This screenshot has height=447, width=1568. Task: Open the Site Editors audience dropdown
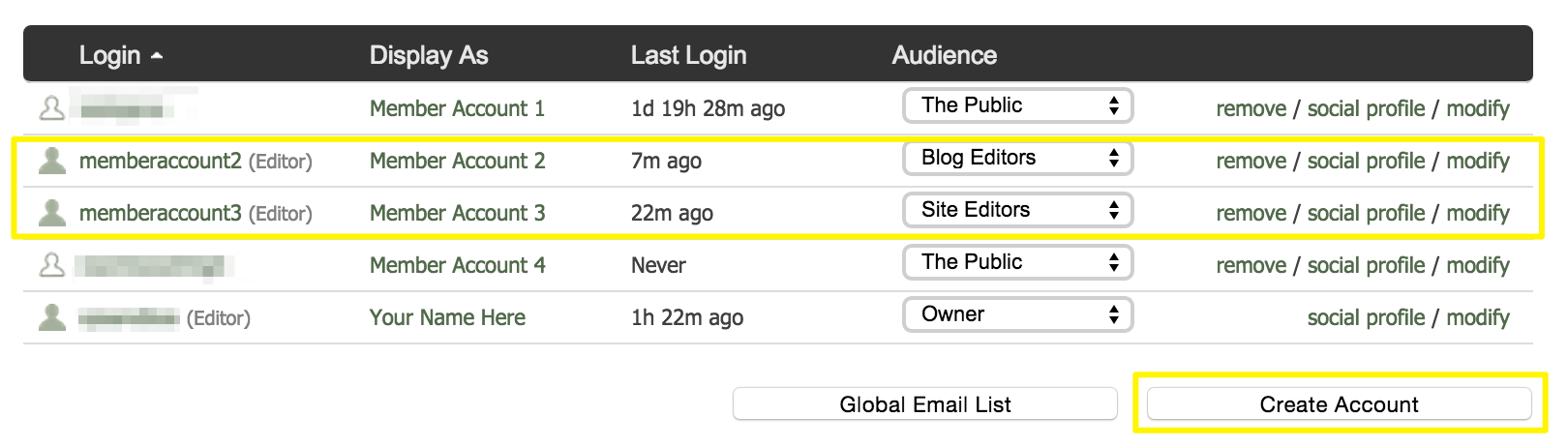click(x=1017, y=210)
